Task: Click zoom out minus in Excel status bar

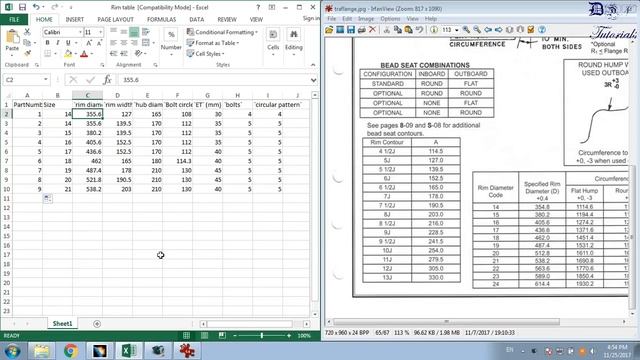Action: tap(235, 336)
